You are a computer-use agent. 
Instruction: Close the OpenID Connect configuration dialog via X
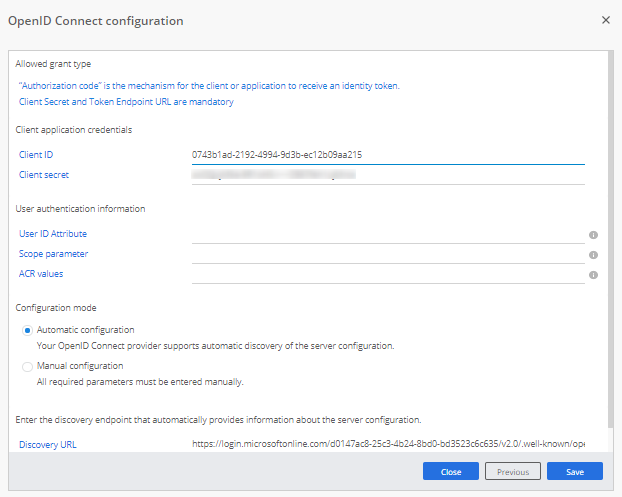click(x=605, y=20)
